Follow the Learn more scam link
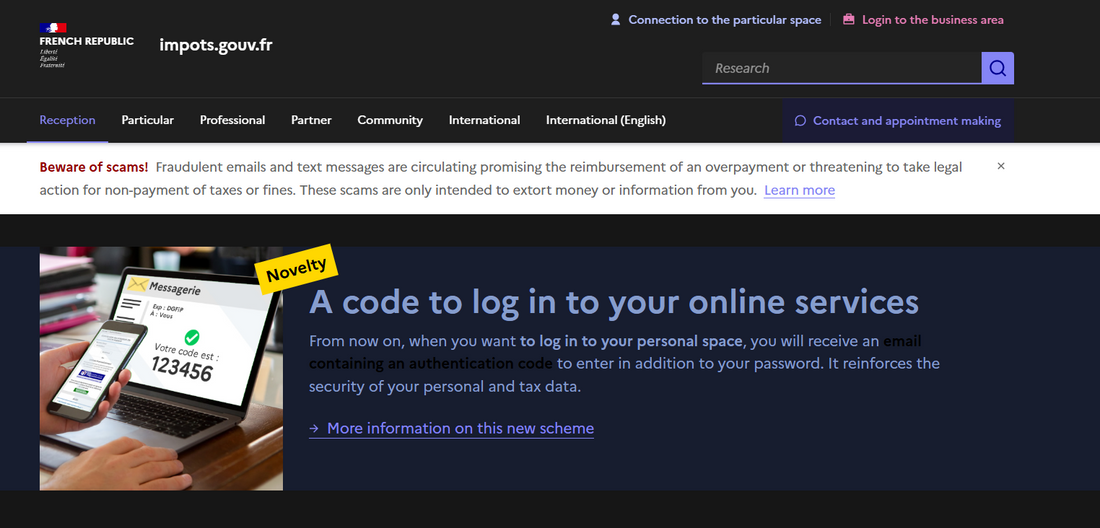 coord(799,190)
